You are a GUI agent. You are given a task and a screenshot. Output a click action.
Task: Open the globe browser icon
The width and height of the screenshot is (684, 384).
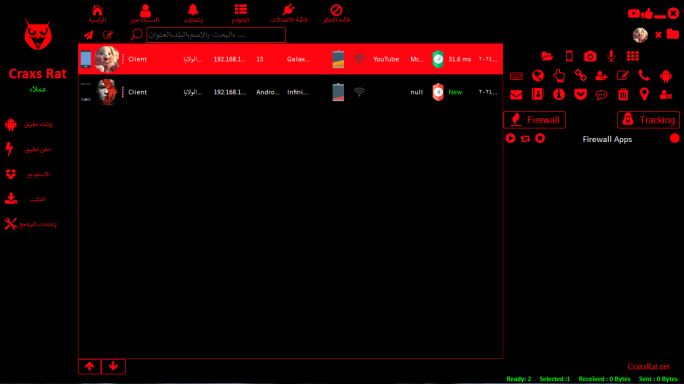tap(538, 76)
